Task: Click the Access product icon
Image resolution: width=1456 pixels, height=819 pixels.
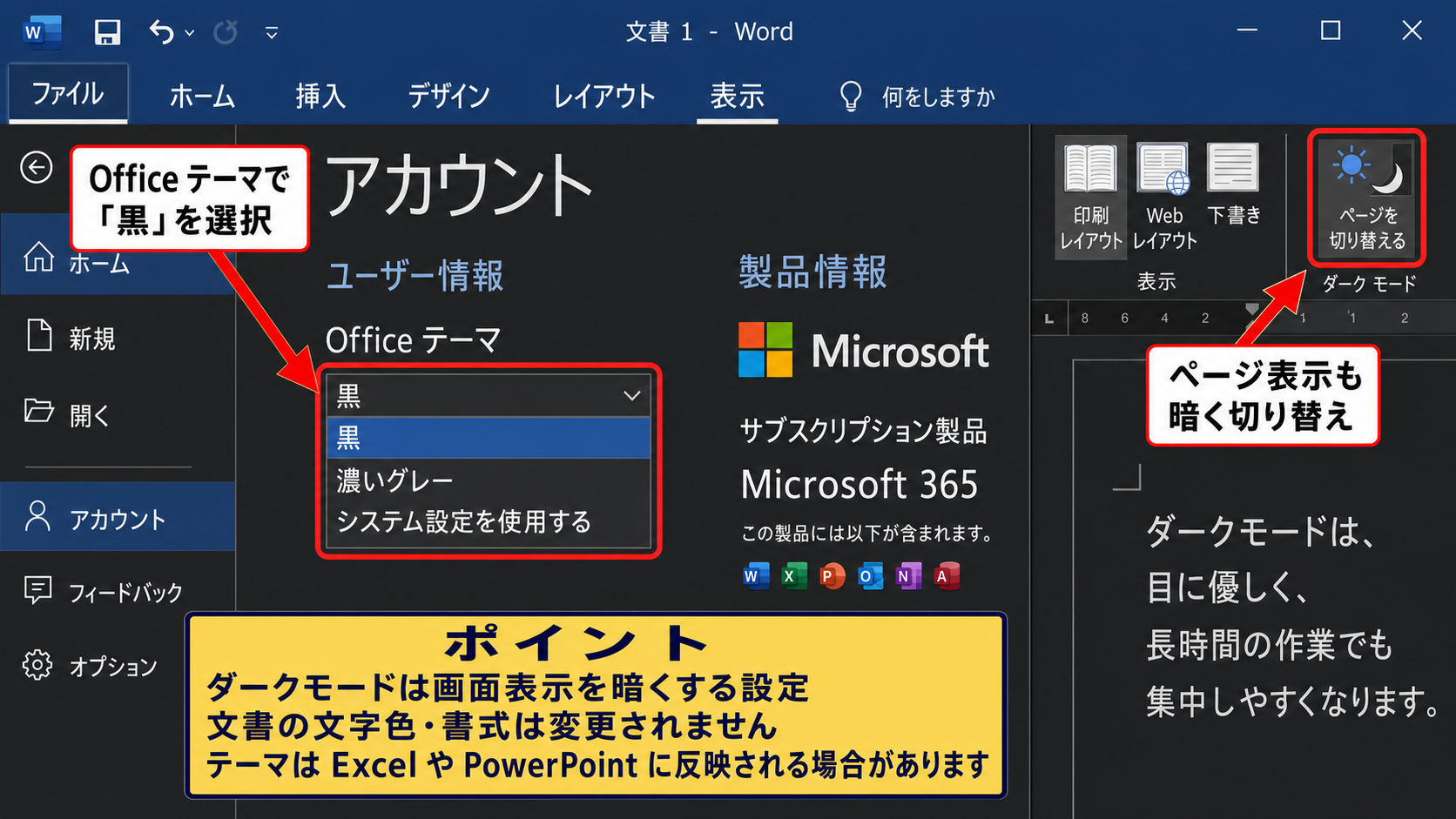Action: [x=947, y=575]
